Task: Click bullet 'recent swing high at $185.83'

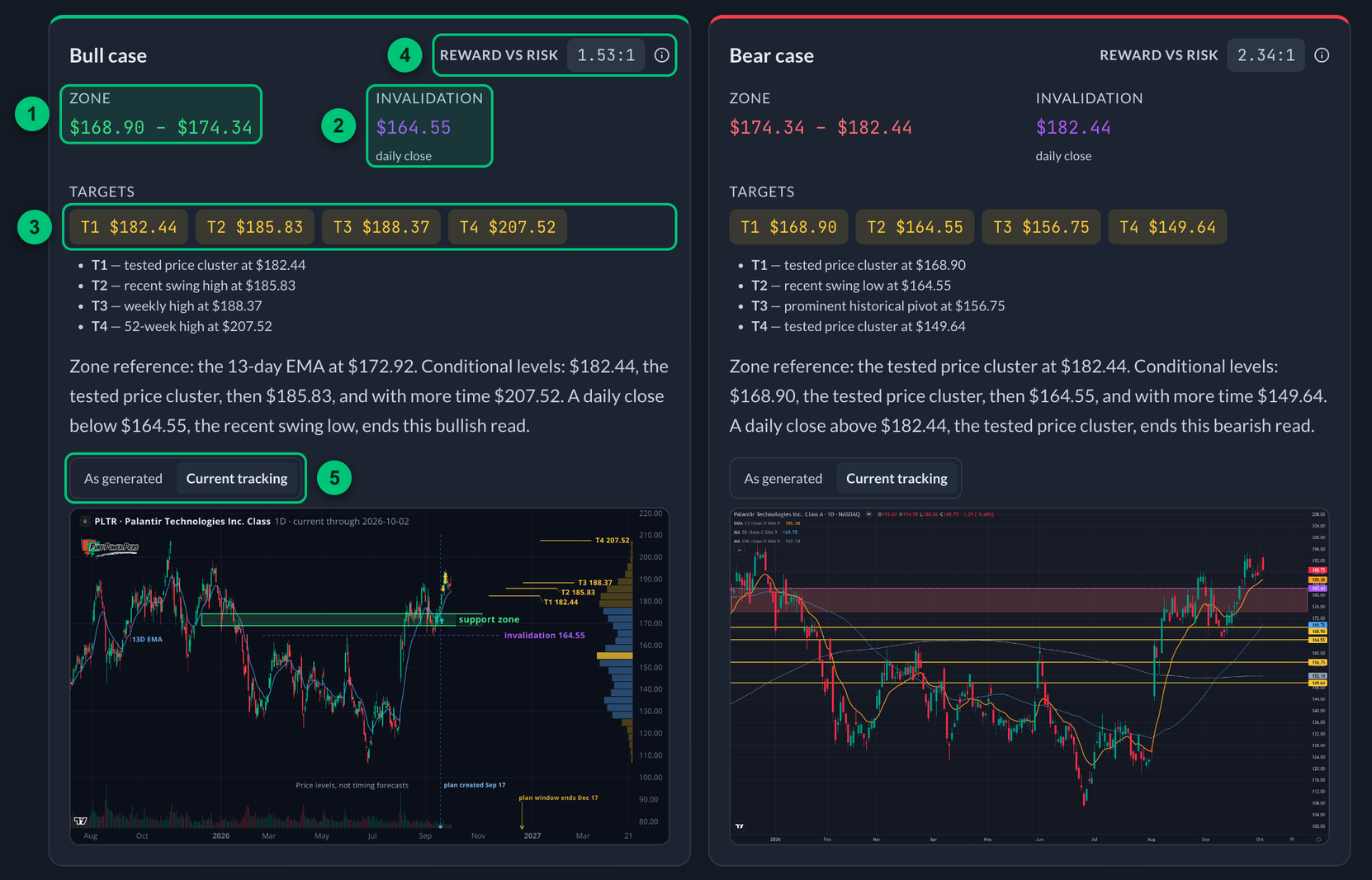Action: point(193,286)
